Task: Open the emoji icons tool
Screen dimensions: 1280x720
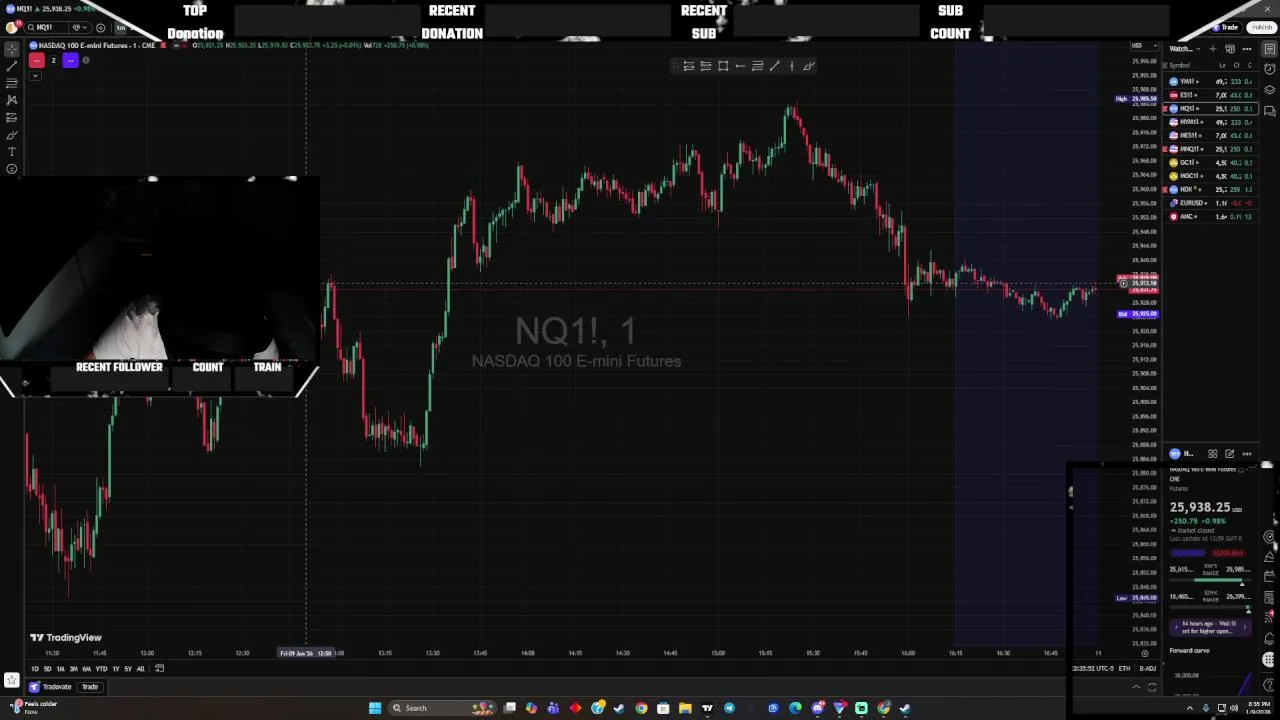Action: pyautogui.click(x=11, y=169)
